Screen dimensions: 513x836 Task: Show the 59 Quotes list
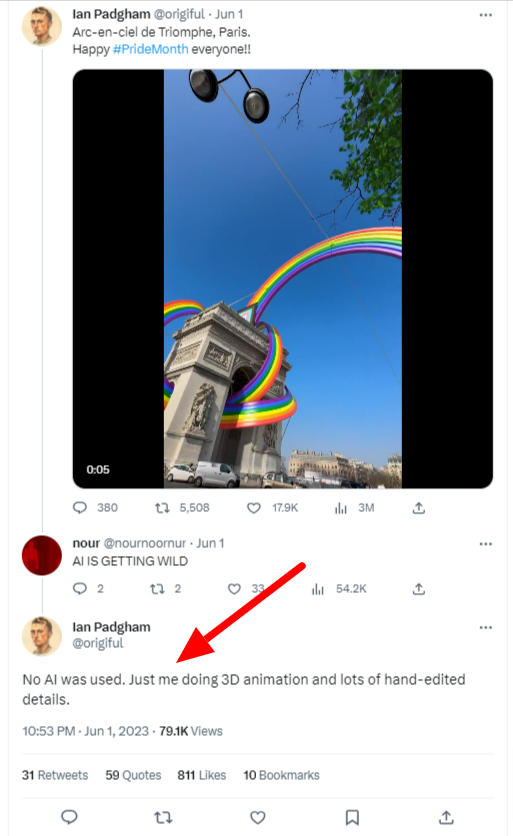pyautogui.click(x=133, y=775)
